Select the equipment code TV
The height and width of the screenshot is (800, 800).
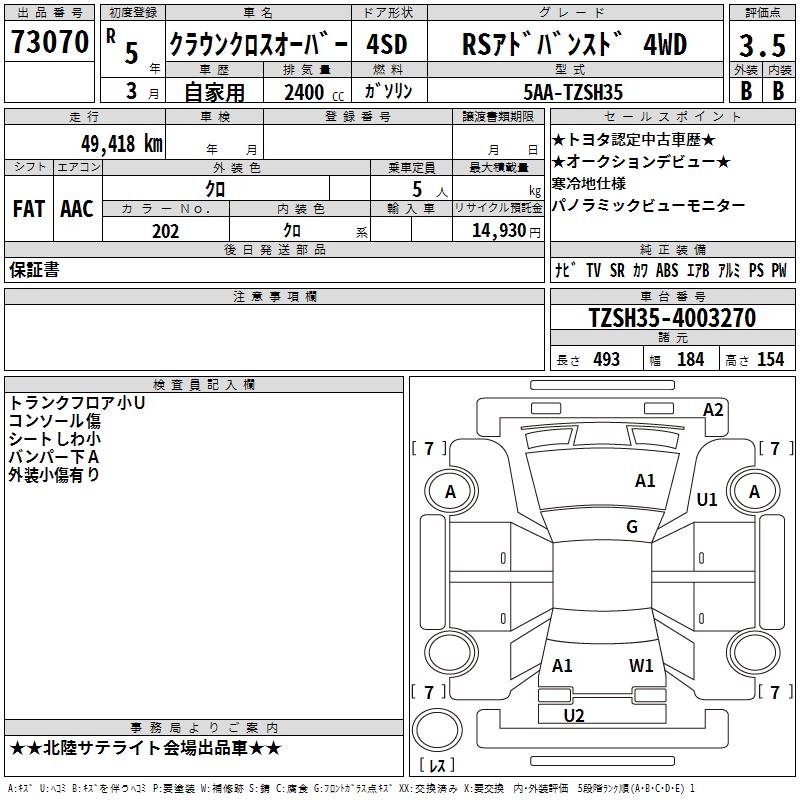[593, 270]
